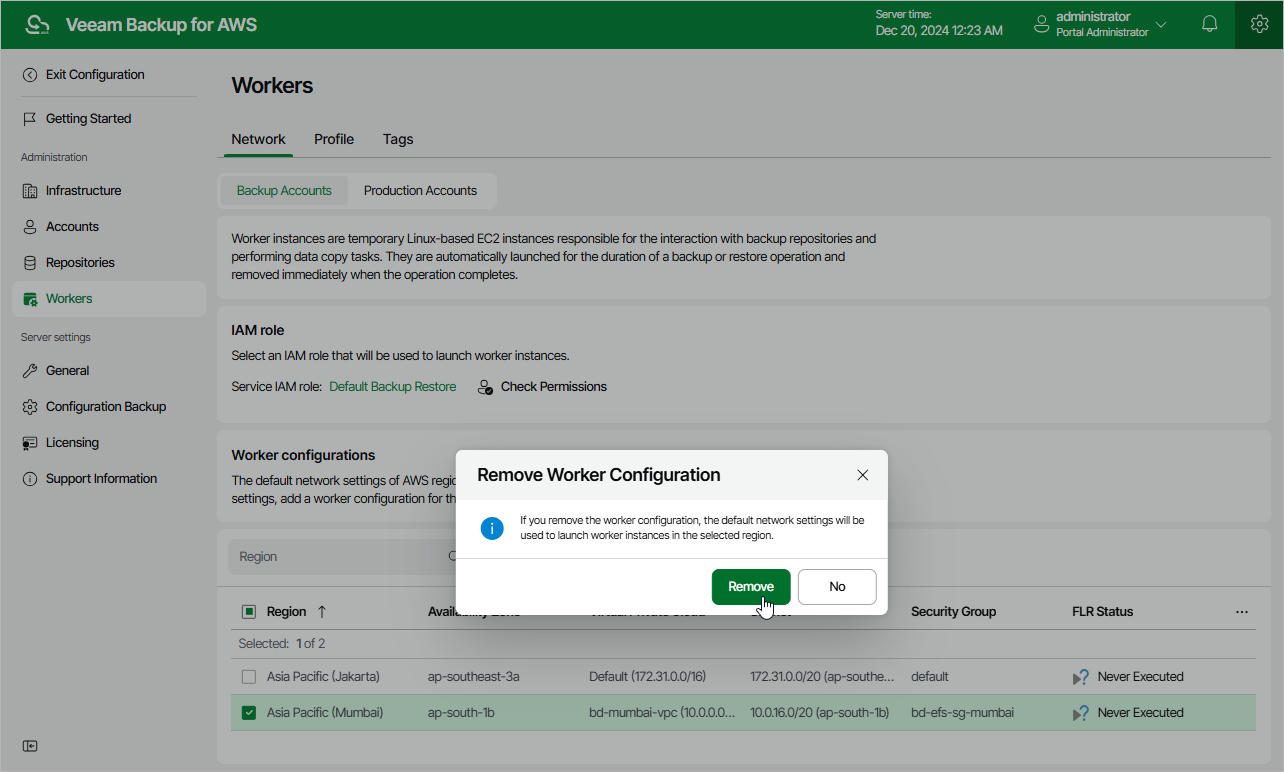1284x772 pixels.
Task: Click the Licensing sidebar icon
Action: pos(30,443)
